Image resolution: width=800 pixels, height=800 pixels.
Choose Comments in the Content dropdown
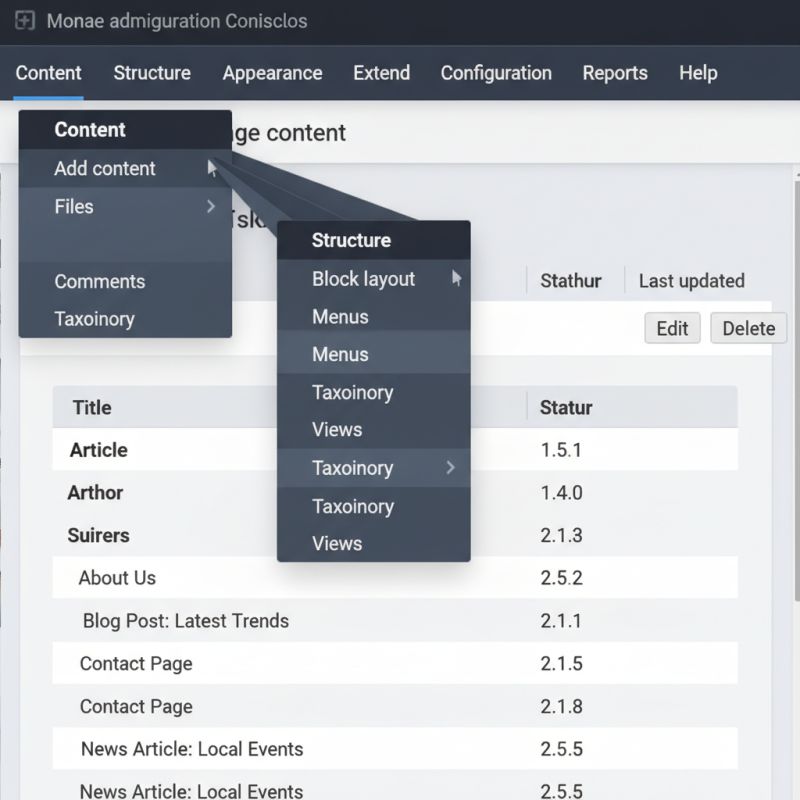point(125,281)
